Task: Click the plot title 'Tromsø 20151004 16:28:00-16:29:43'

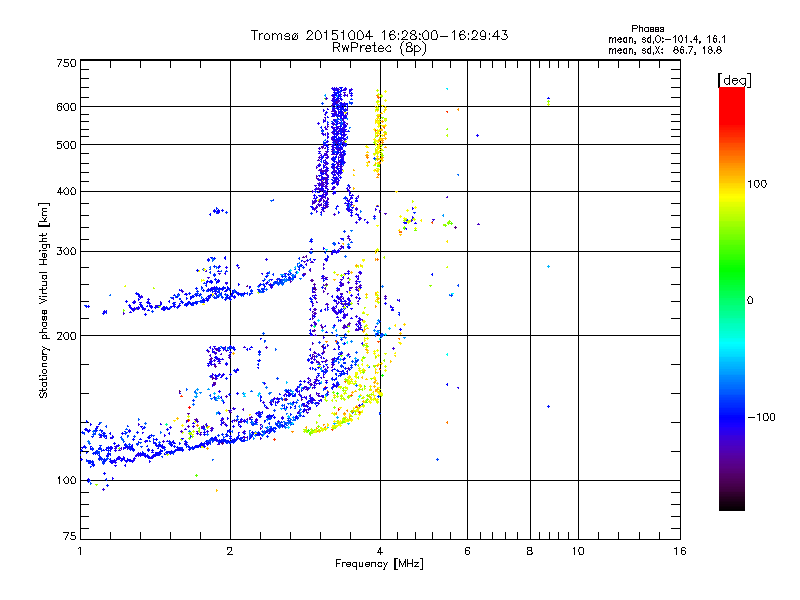Action: tap(379, 35)
